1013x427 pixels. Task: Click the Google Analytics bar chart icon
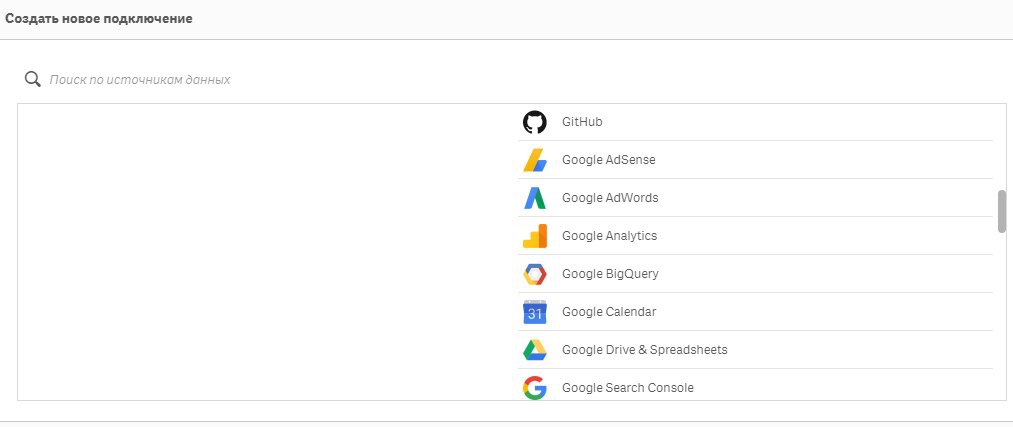[534, 236]
